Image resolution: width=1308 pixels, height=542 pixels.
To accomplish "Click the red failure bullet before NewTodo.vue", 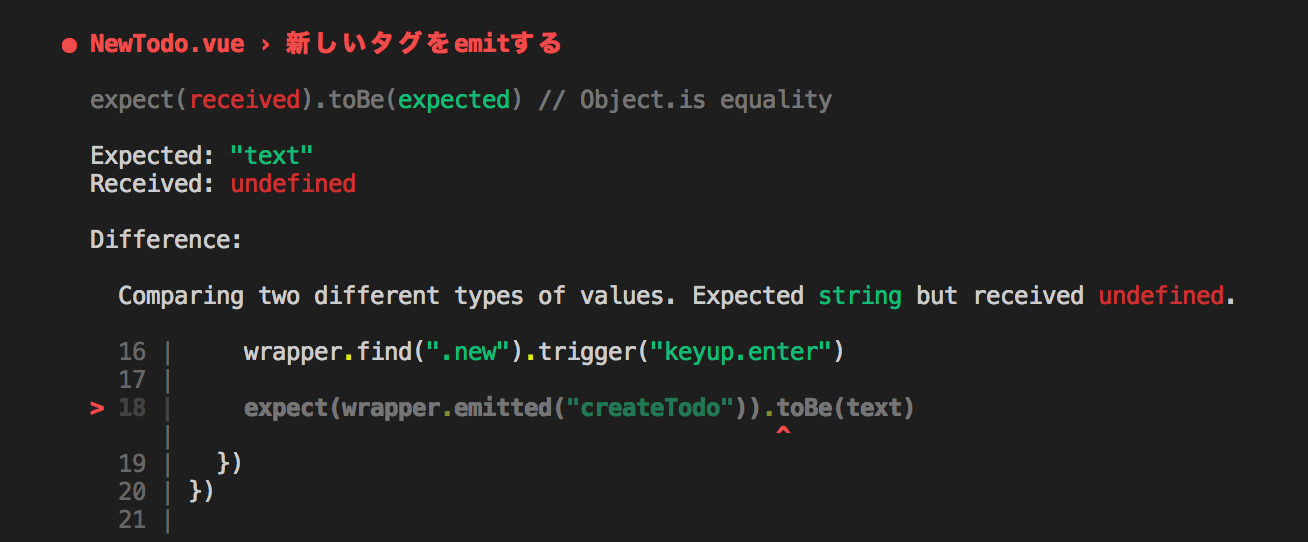I will tap(69, 46).
